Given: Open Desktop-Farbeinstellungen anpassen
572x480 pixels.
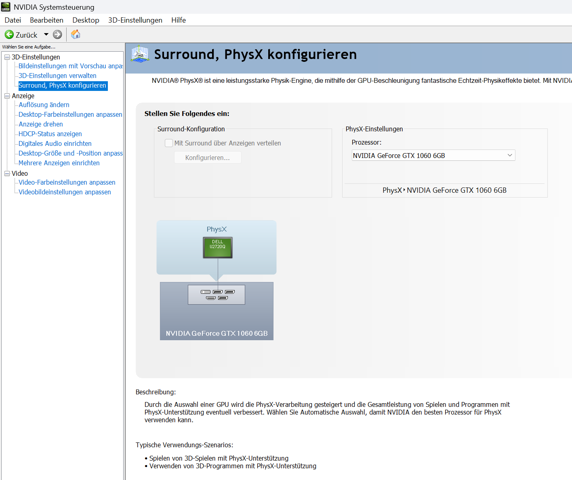Looking at the screenshot, I should click(70, 115).
